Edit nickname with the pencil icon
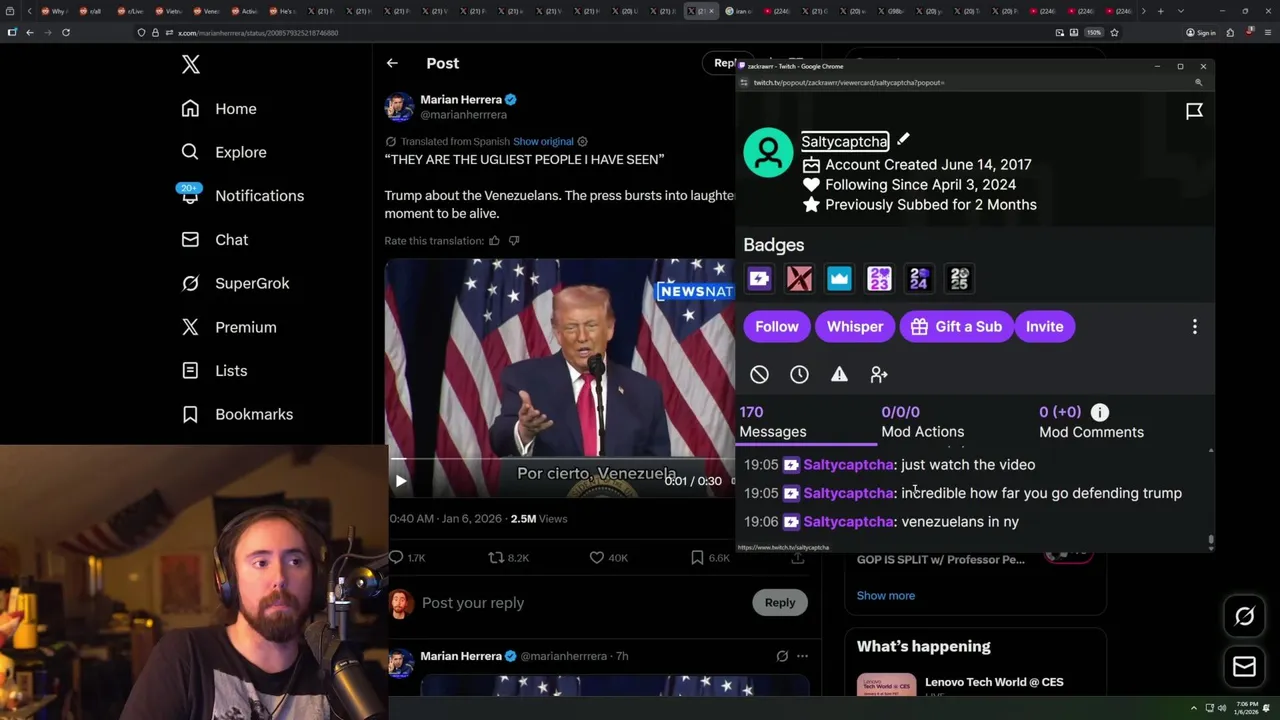This screenshot has height=720, width=1280. [903, 140]
